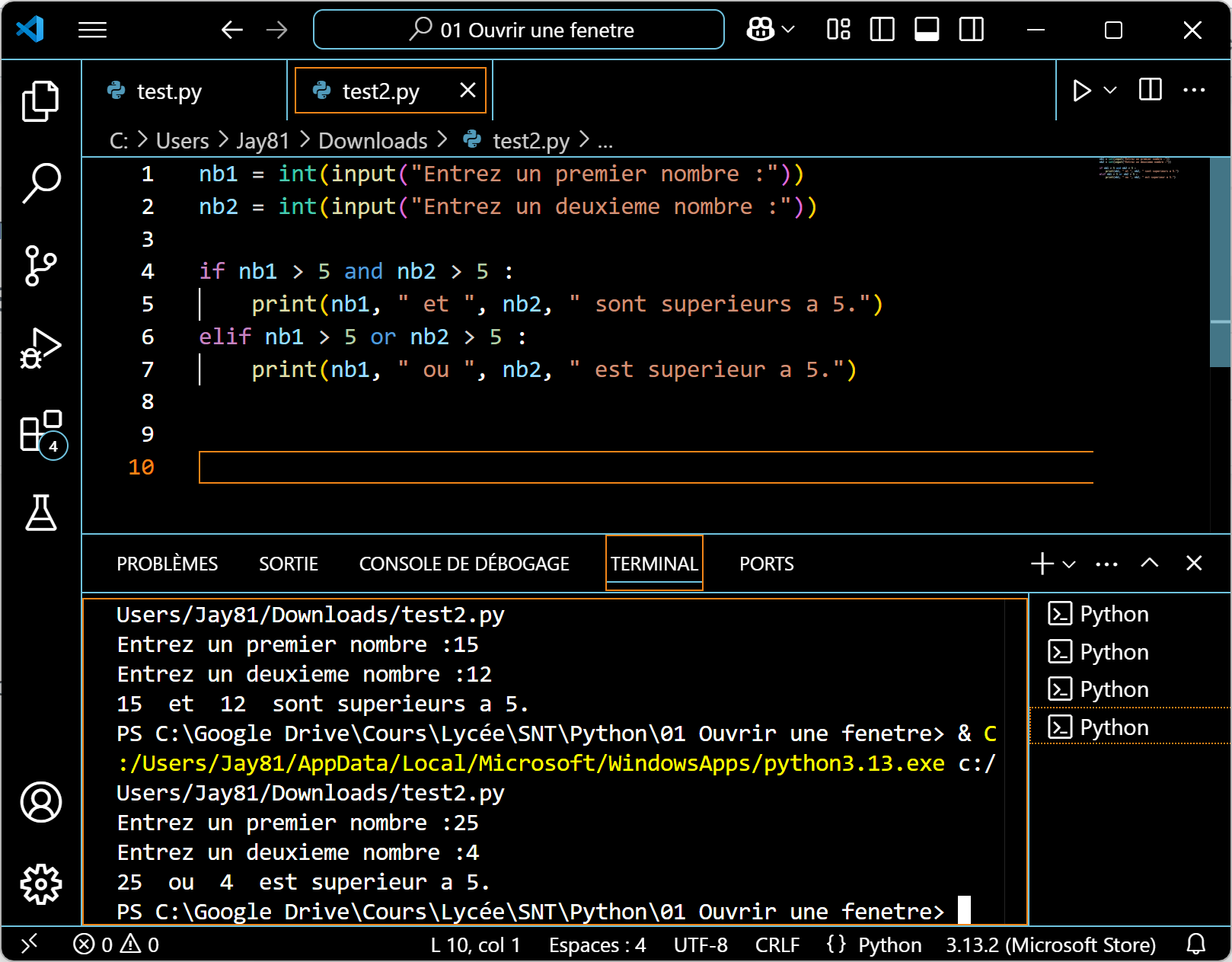Toggle the primary side bar layout button
The image size is (1232, 962).
tap(882, 30)
